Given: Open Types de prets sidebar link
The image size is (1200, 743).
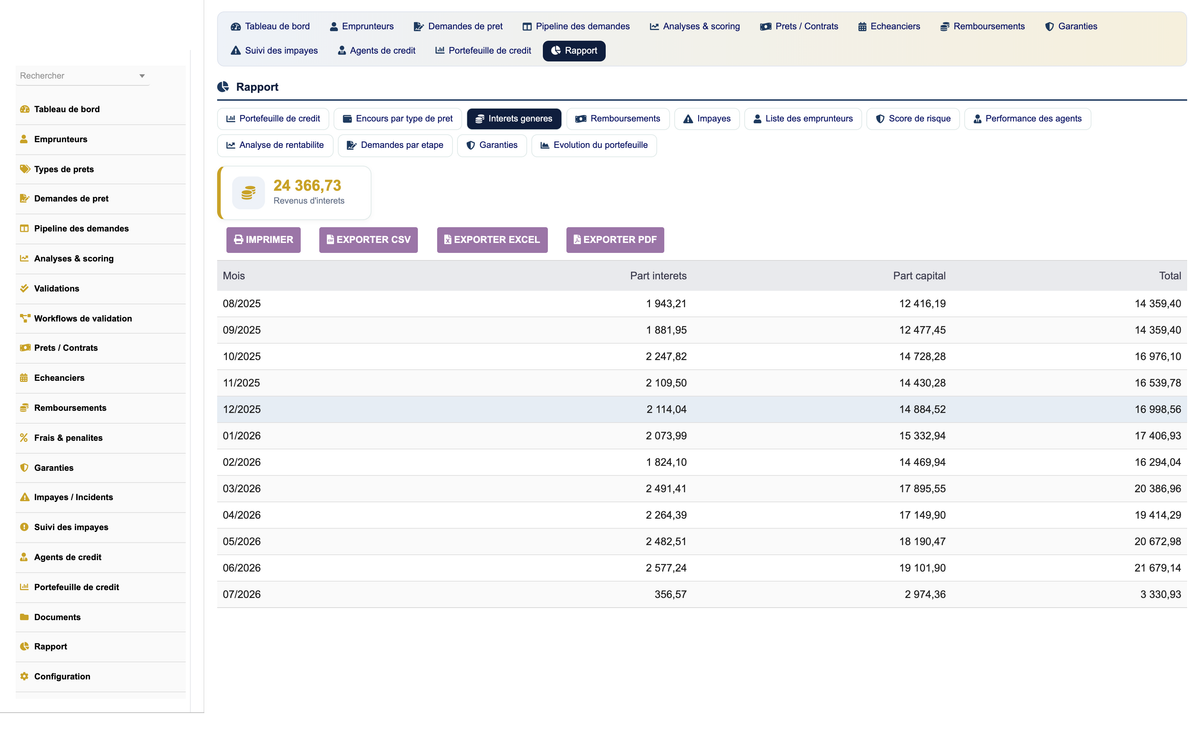Looking at the screenshot, I should coord(64,169).
